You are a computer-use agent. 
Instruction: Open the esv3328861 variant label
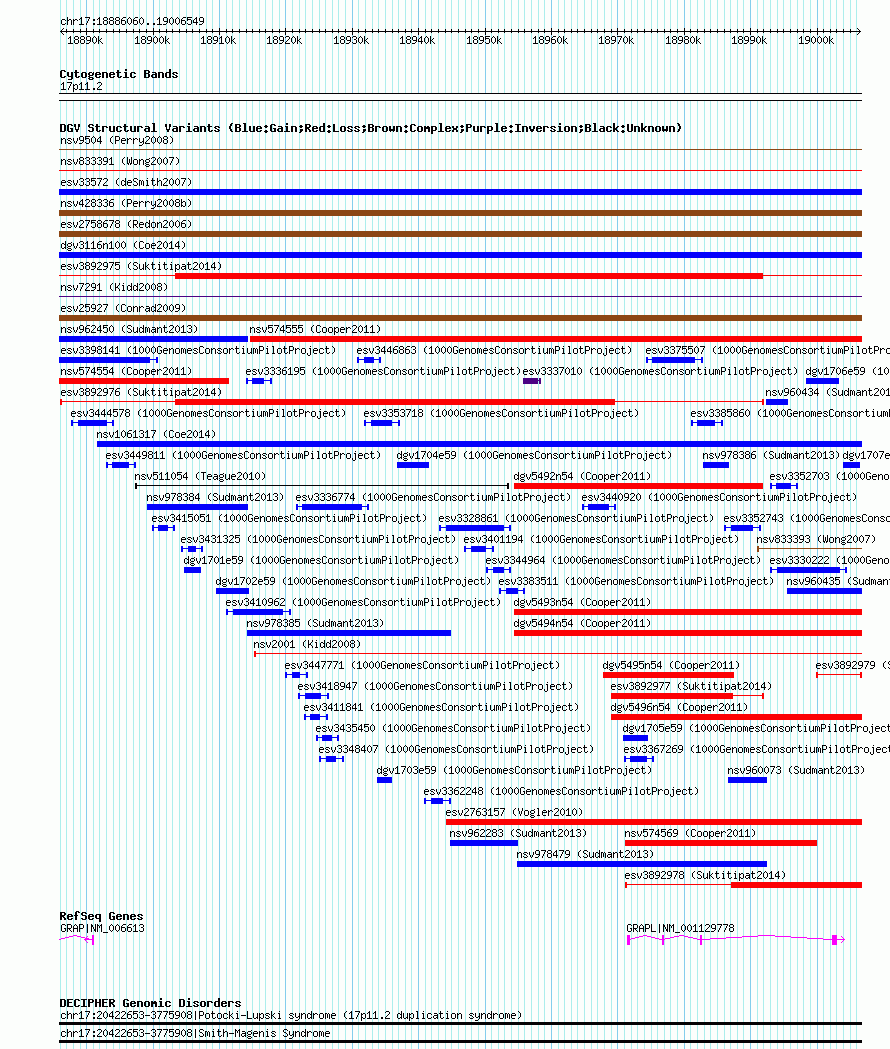(576, 518)
